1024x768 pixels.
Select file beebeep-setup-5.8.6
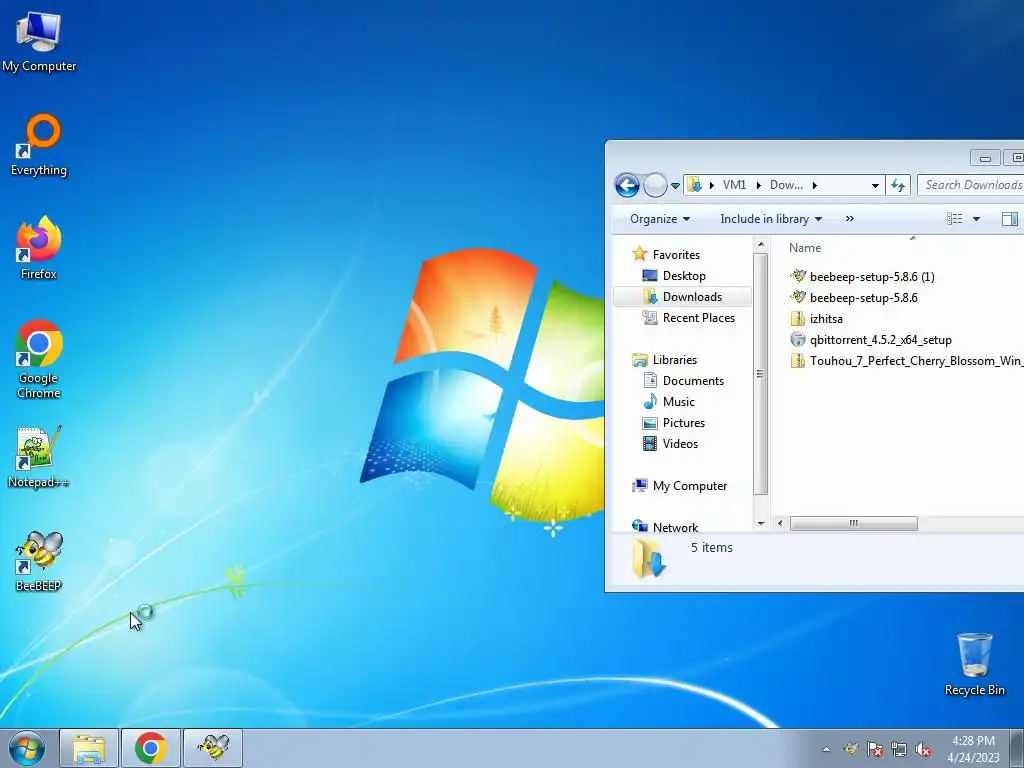pyautogui.click(x=863, y=297)
